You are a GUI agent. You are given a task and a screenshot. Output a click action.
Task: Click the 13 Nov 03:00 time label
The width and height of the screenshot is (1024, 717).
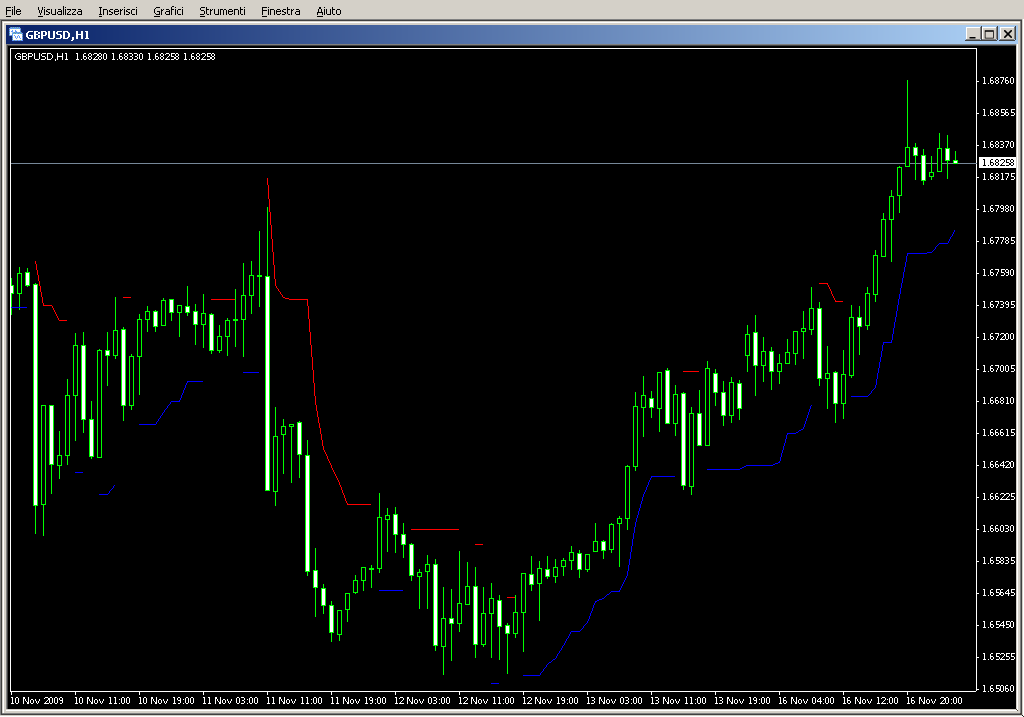click(614, 701)
